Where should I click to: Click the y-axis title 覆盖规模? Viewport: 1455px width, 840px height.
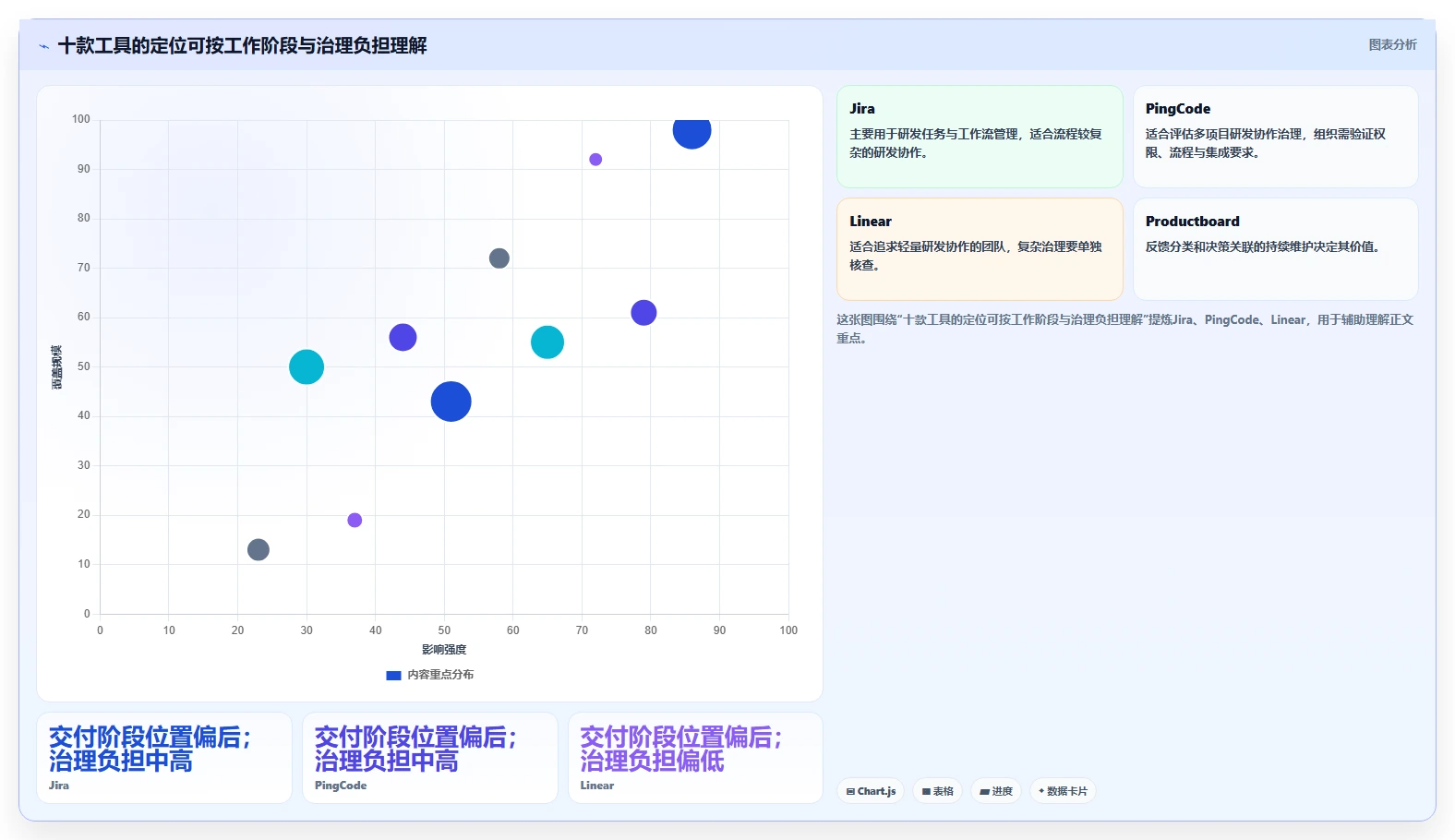point(56,366)
